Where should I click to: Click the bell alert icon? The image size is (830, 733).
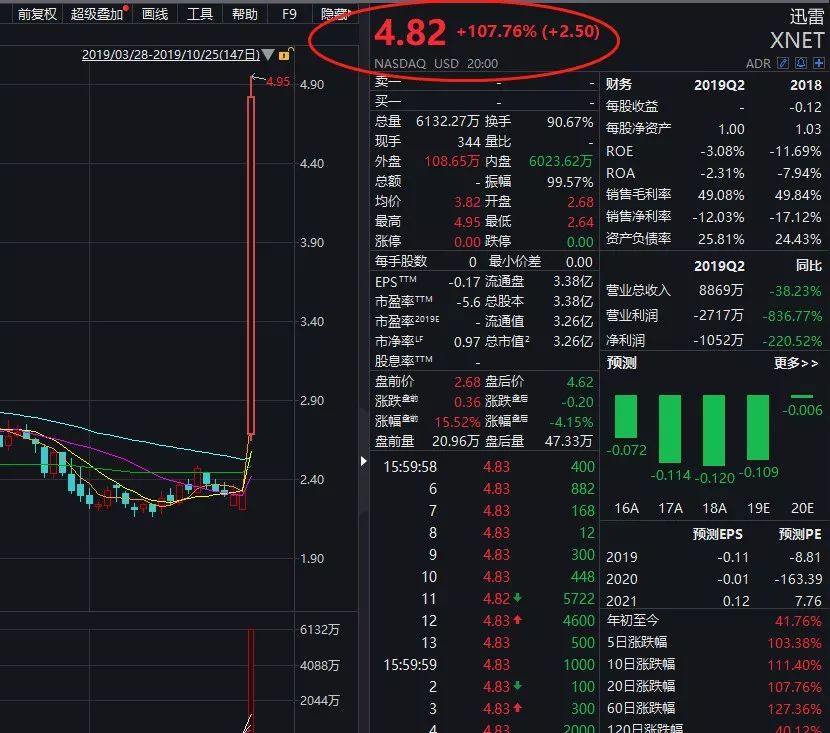[x=802, y=63]
